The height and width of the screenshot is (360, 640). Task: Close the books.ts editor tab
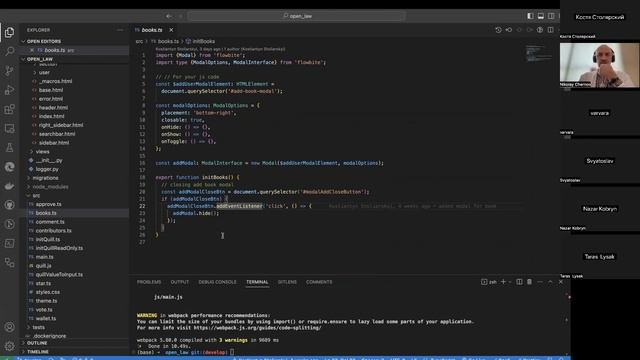point(171,30)
